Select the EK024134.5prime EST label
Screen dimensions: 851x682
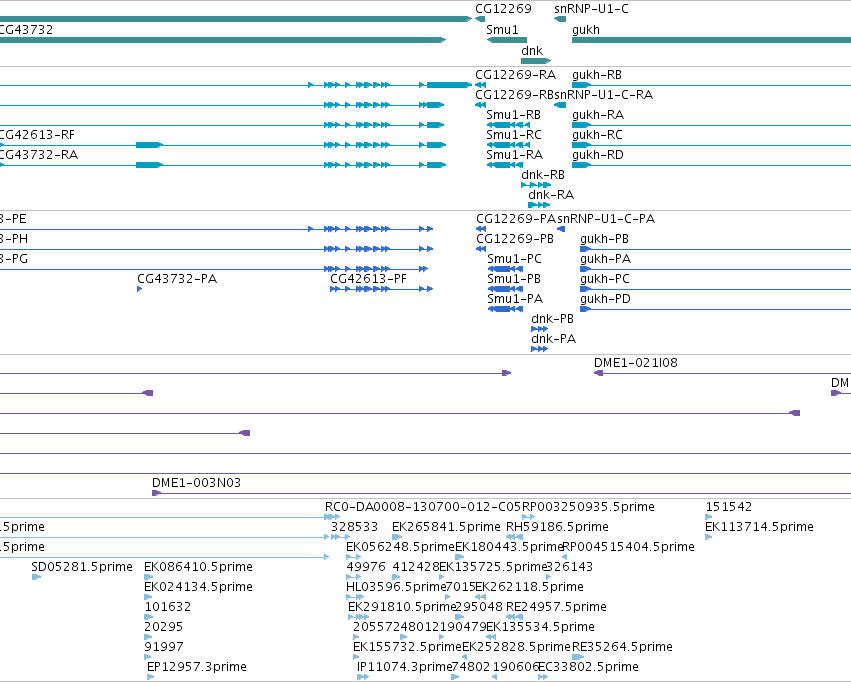(x=198, y=587)
